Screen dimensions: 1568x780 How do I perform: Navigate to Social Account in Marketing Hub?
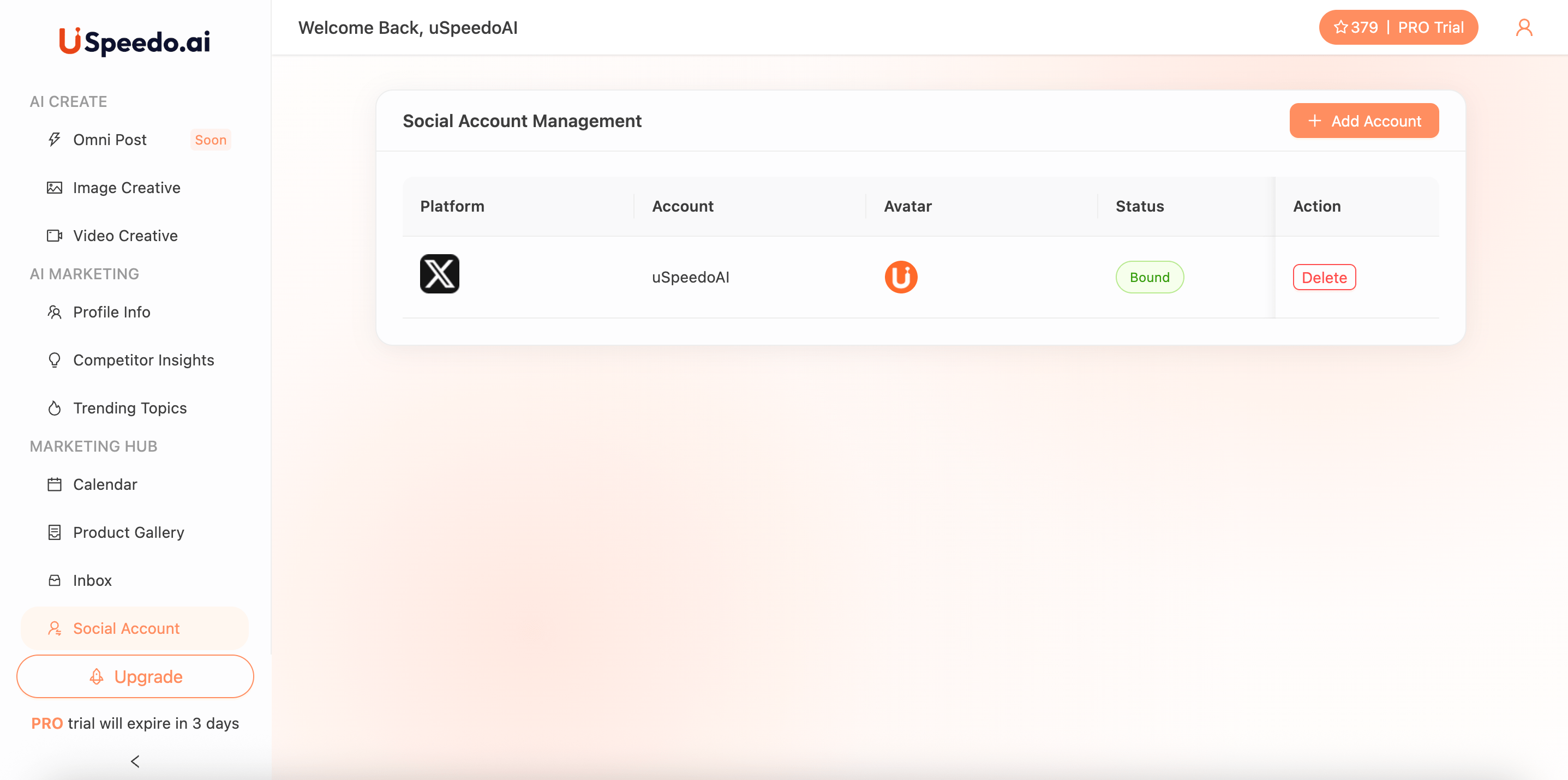pyautogui.click(x=126, y=628)
